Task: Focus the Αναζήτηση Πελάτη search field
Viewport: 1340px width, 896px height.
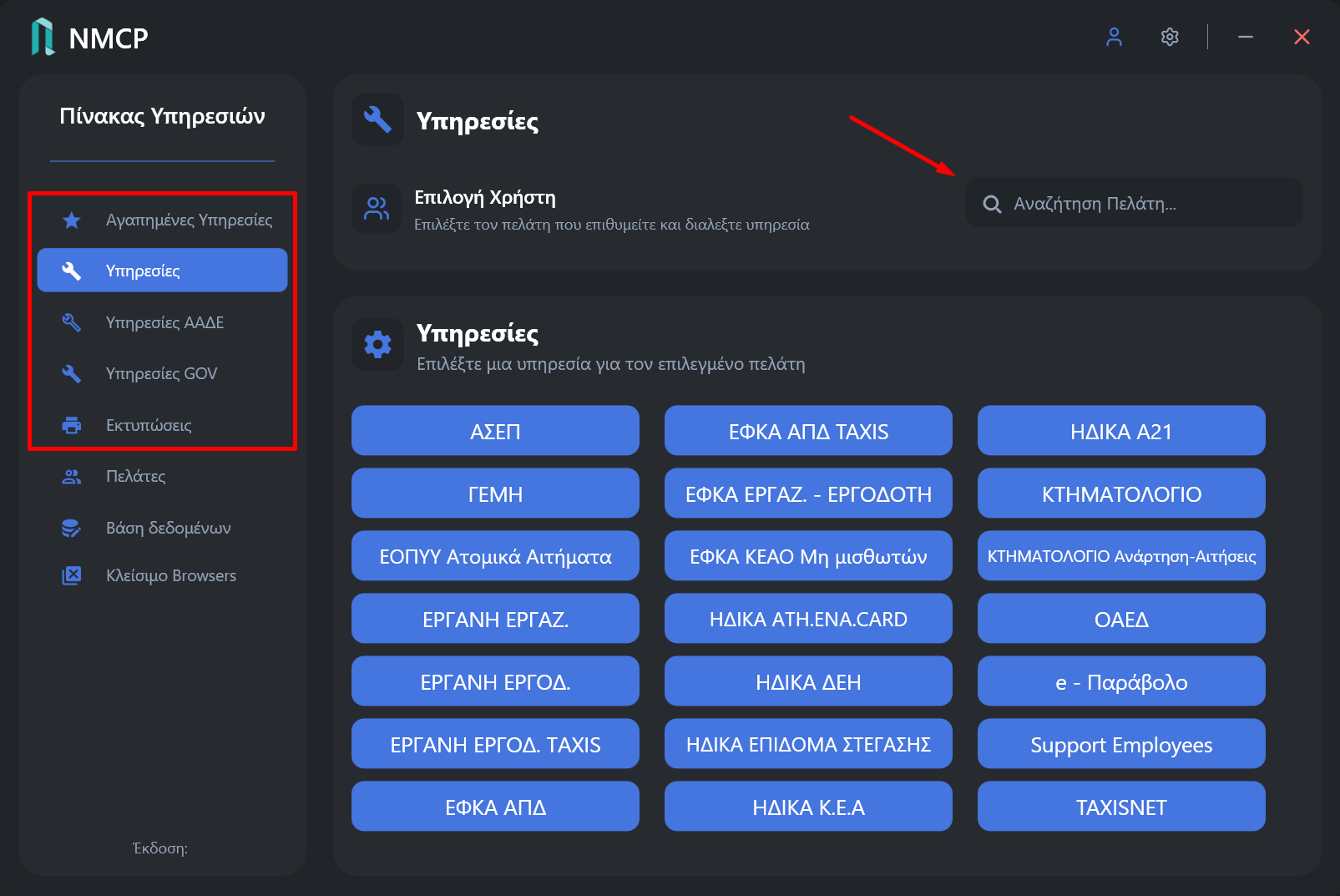Action: (x=1134, y=203)
